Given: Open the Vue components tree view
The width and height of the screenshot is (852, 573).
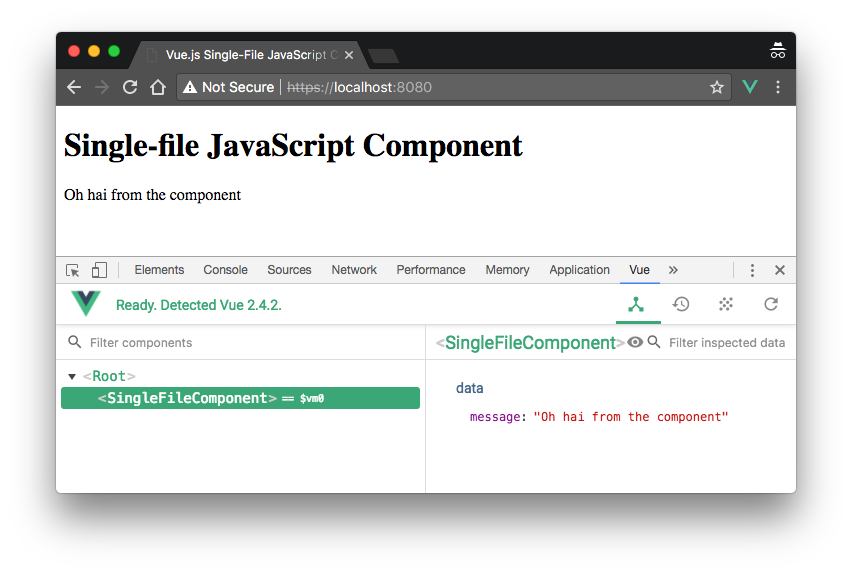Looking at the screenshot, I should click(636, 304).
